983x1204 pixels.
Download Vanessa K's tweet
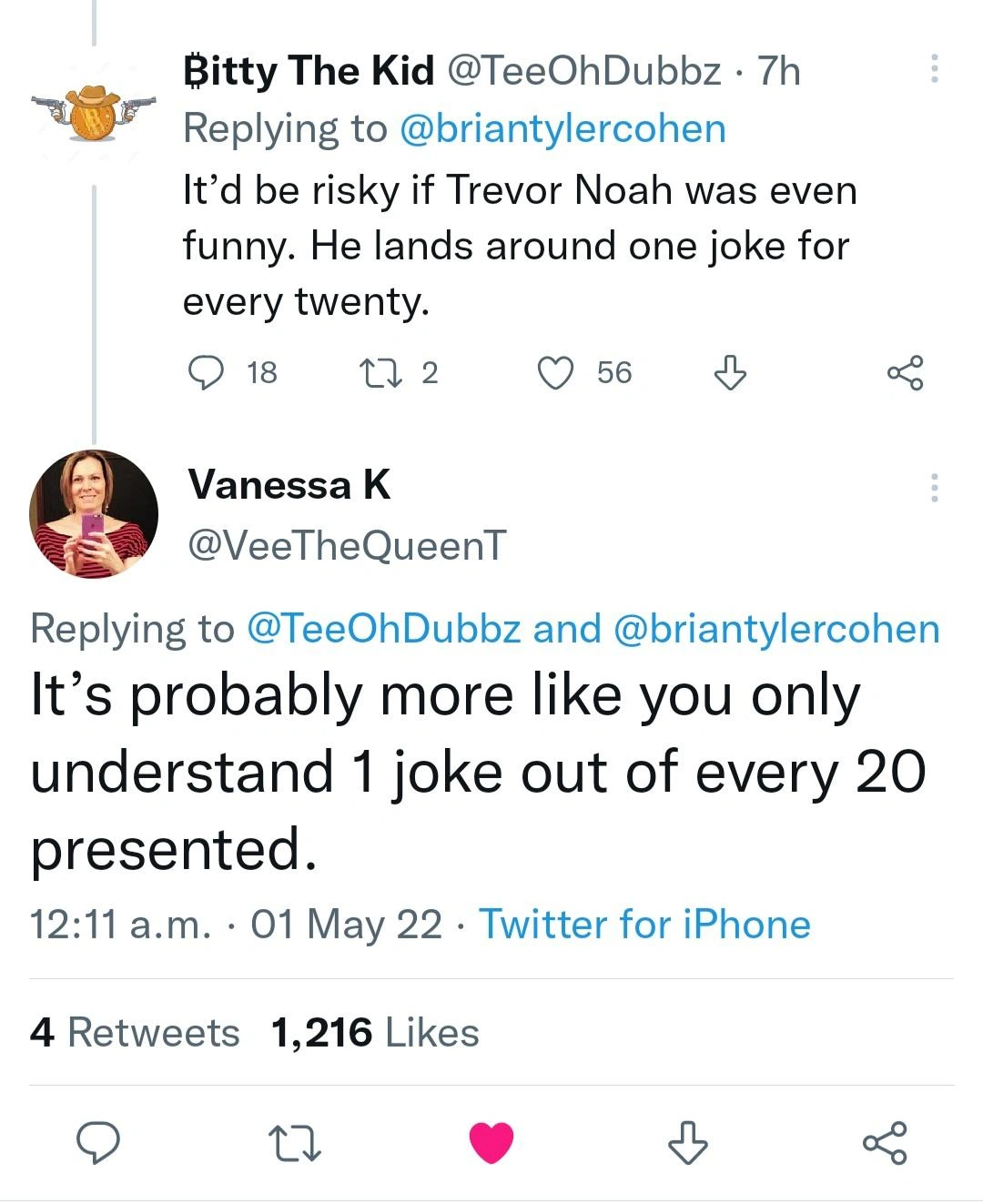[687, 1143]
